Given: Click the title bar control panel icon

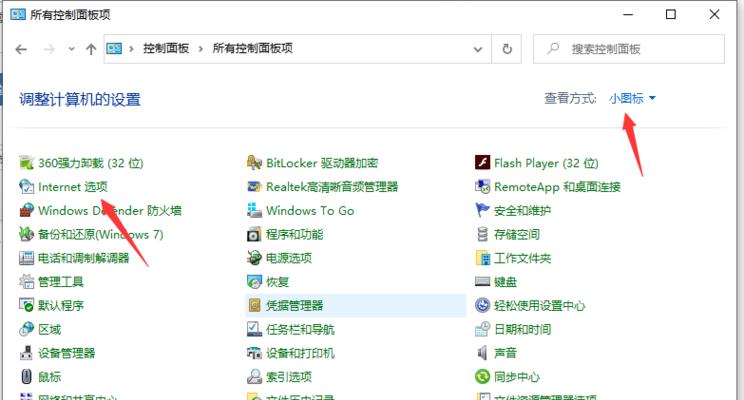Looking at the screenshot, I should [18, 15].
